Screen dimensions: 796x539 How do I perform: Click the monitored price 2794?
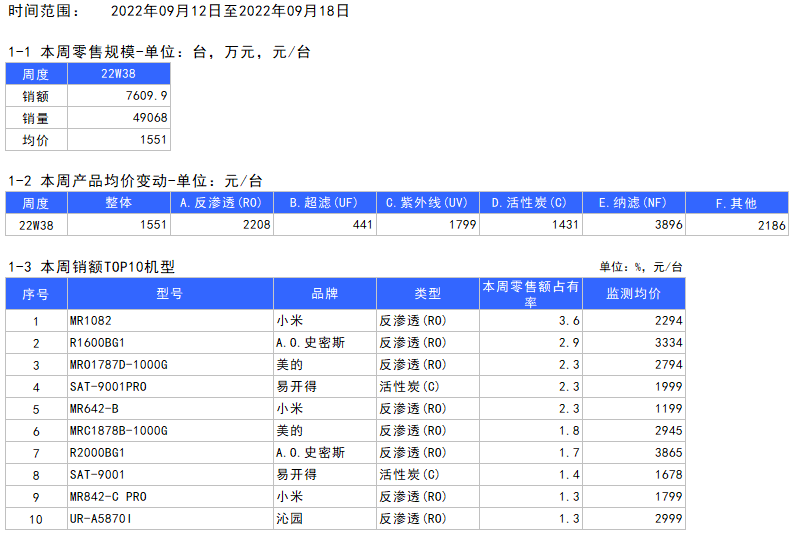click(x=669, y=365)
